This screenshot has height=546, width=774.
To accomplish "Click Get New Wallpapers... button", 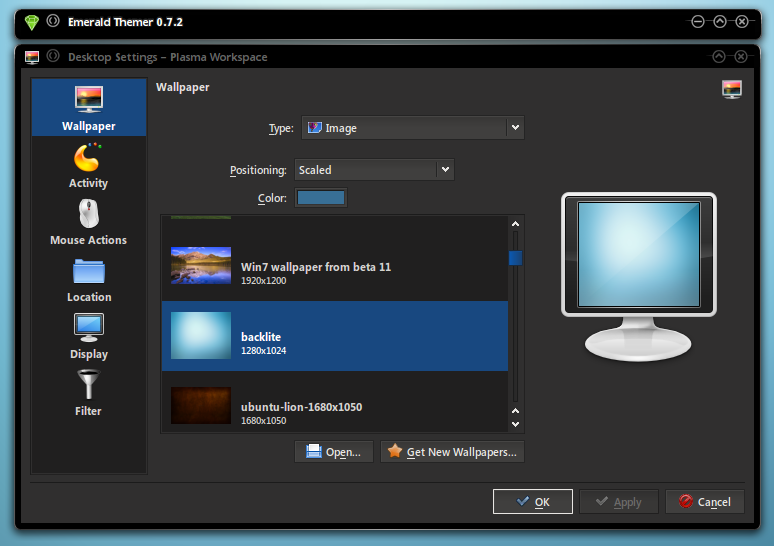I will [x=452, y=452].
